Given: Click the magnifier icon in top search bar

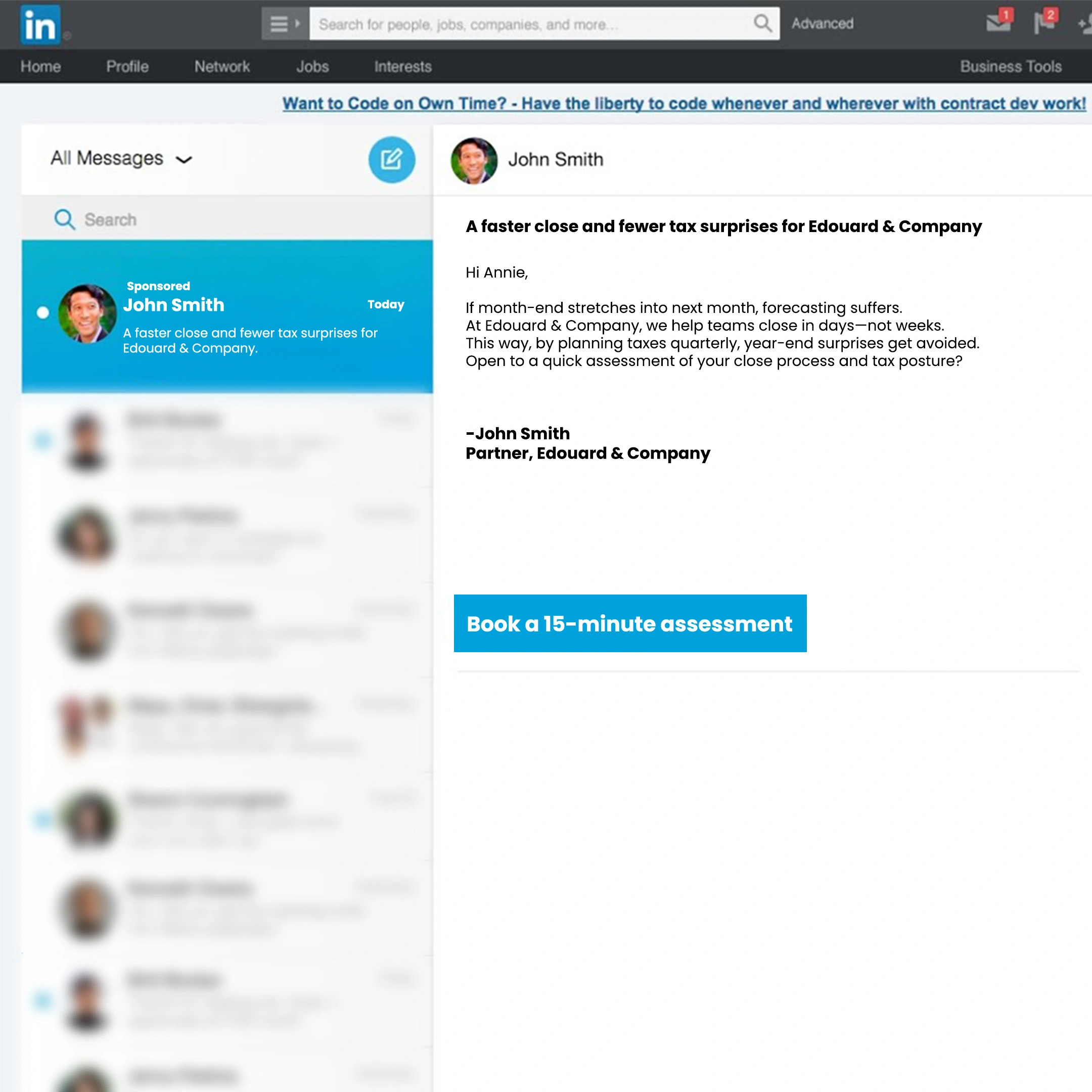Looking at the screenshot, I should click(762, 24).
